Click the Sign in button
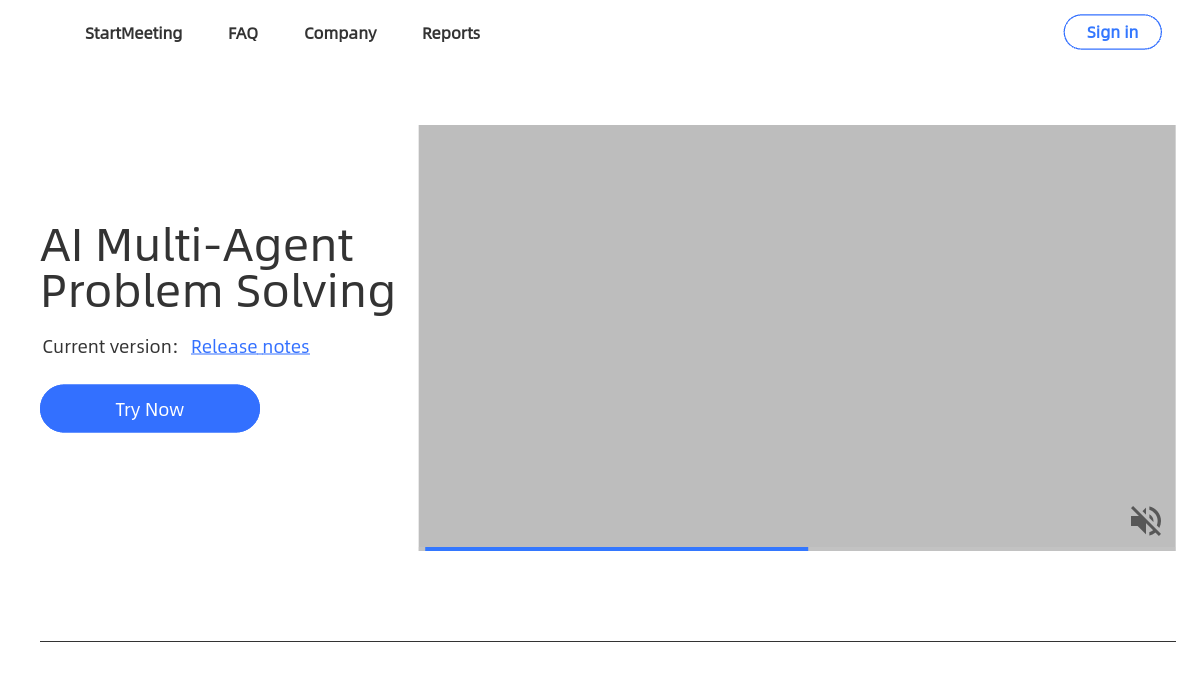This screenshot has width=1200, height=675. (x=1112, y=32)
